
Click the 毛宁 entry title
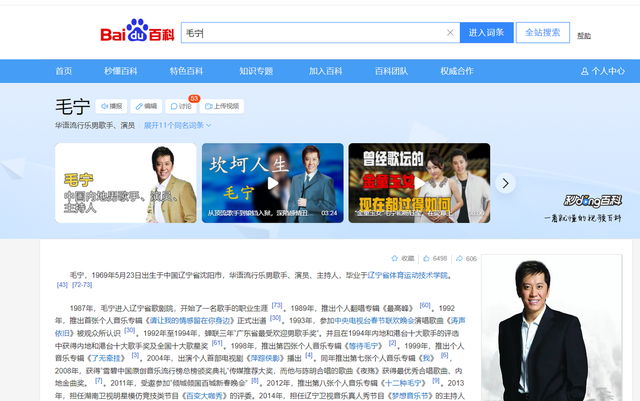73,107
